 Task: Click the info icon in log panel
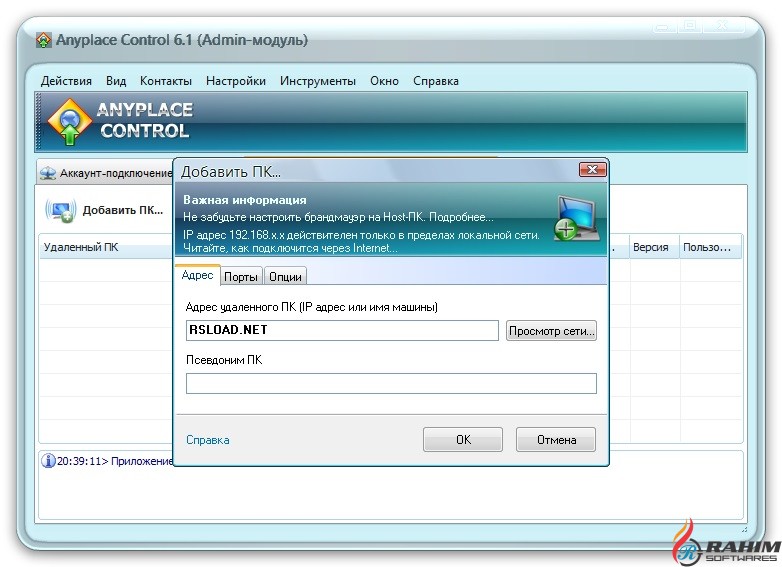tap(48, 460)
